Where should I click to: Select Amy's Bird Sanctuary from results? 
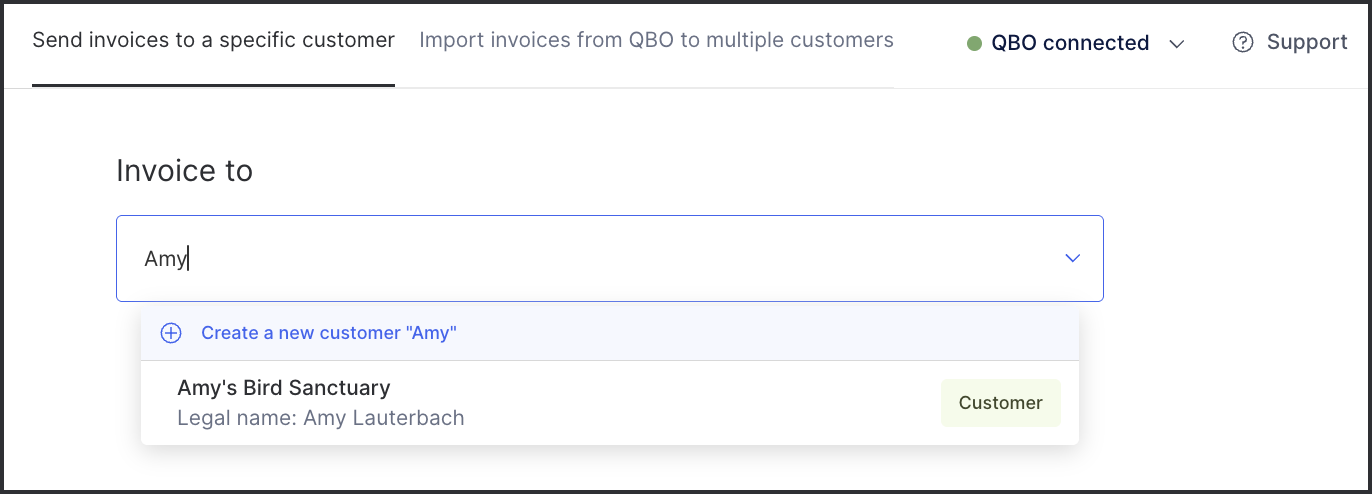click(610, 402)
